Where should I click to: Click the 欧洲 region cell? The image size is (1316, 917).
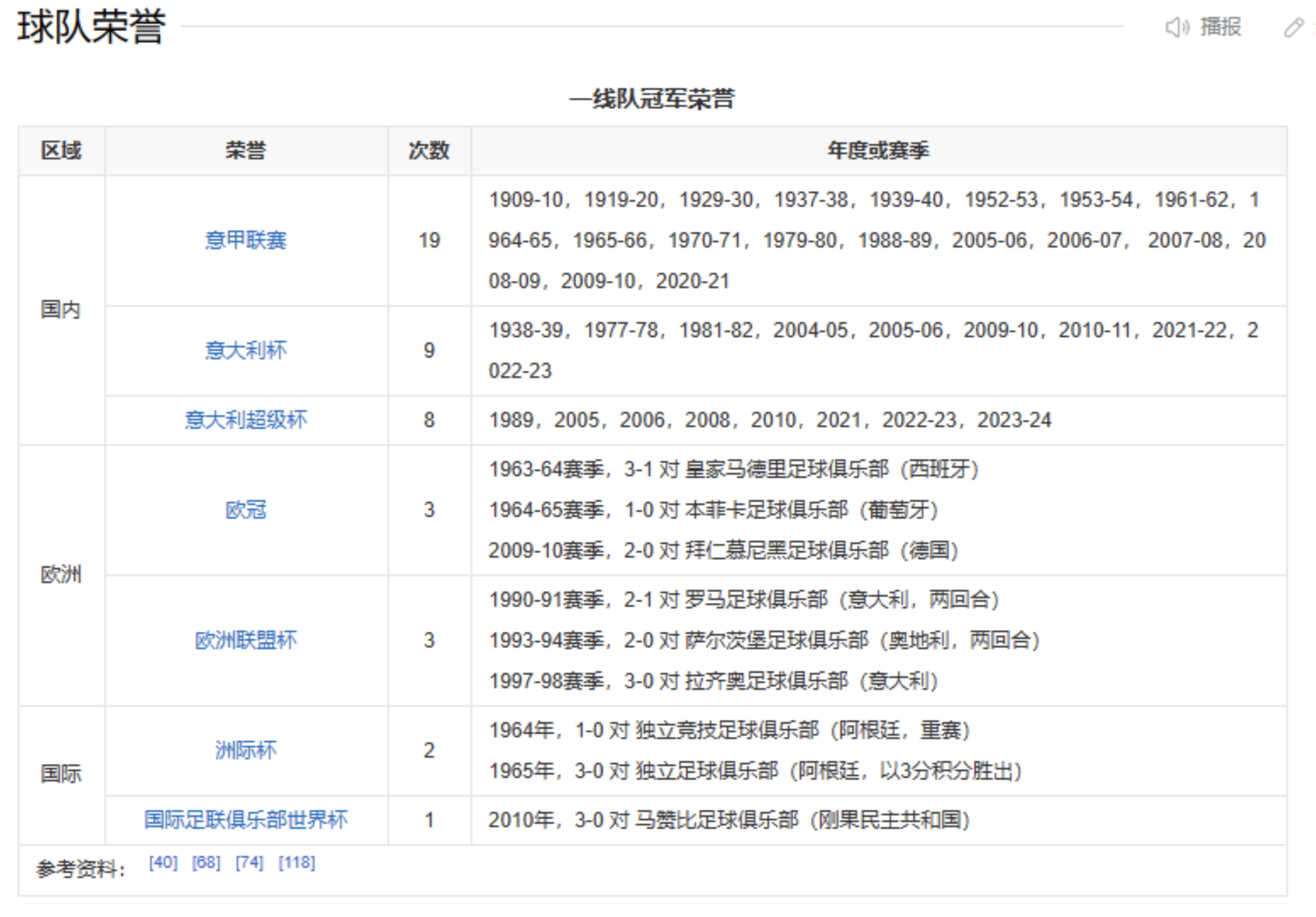tap(61, 575)
